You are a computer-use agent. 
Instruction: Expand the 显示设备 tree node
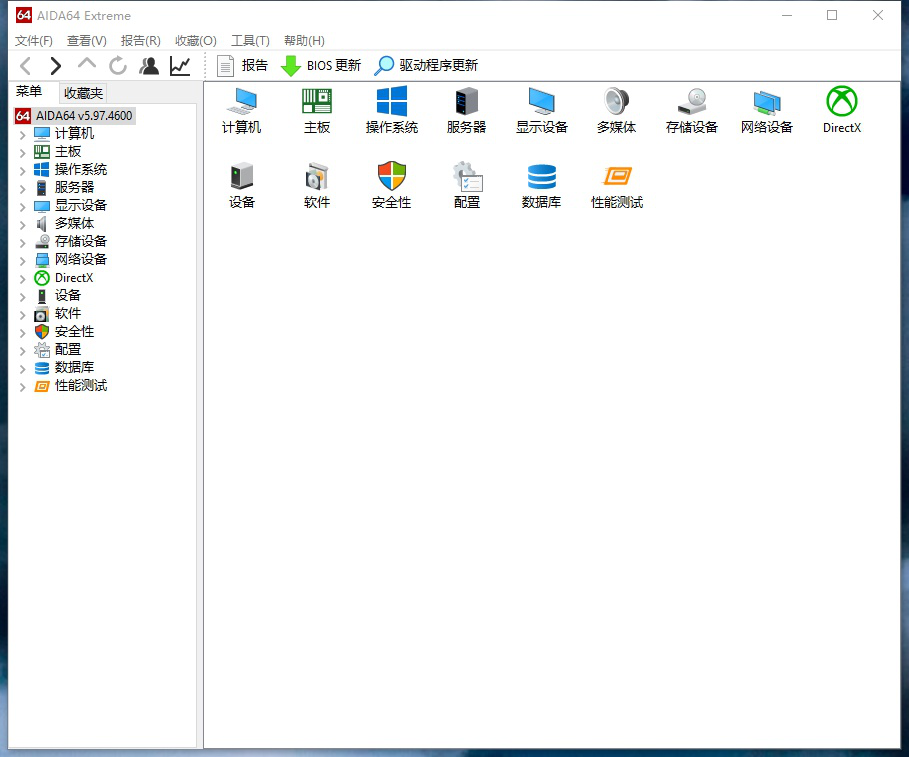[22, 206]
